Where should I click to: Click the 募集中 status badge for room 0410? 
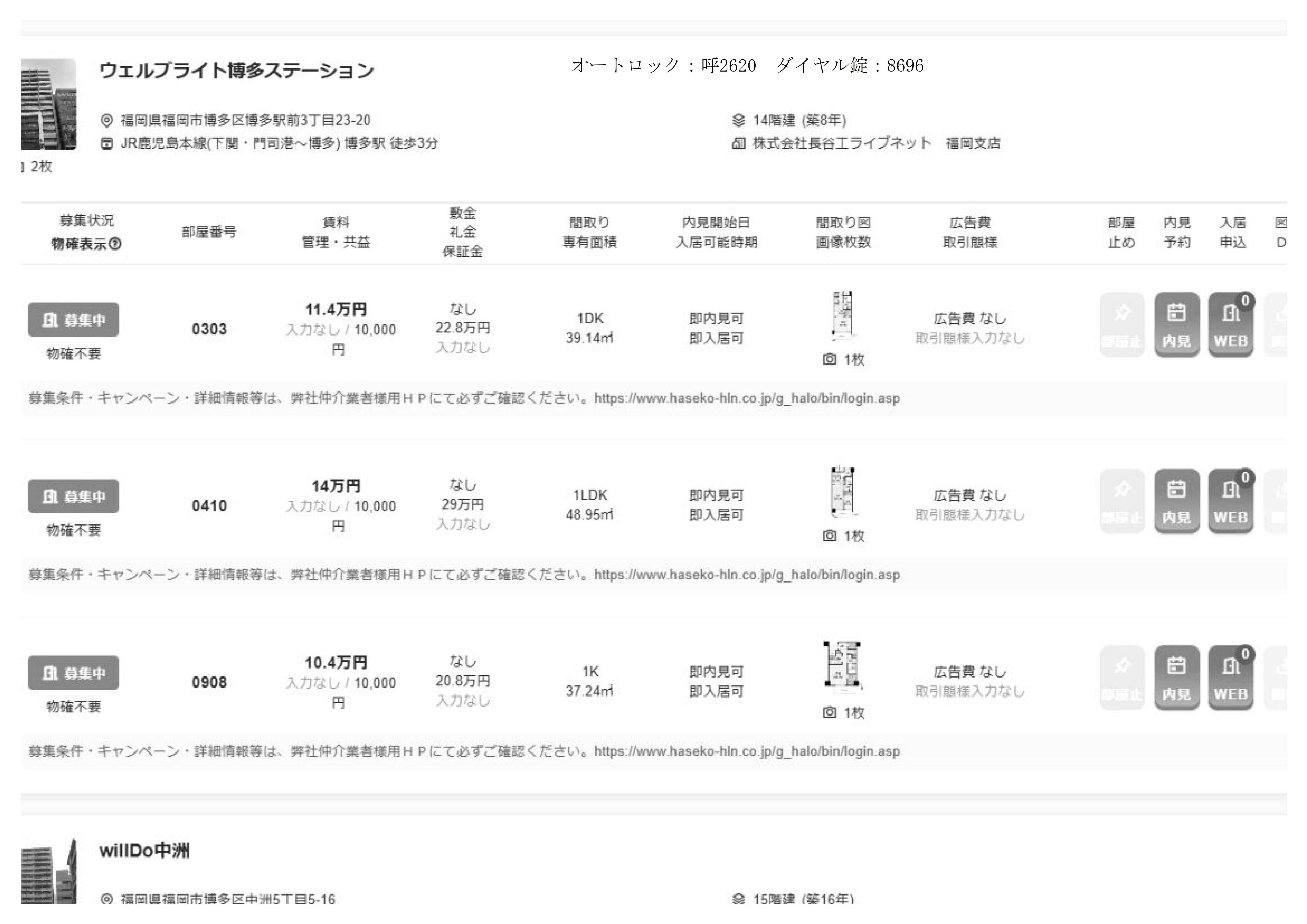73,496
